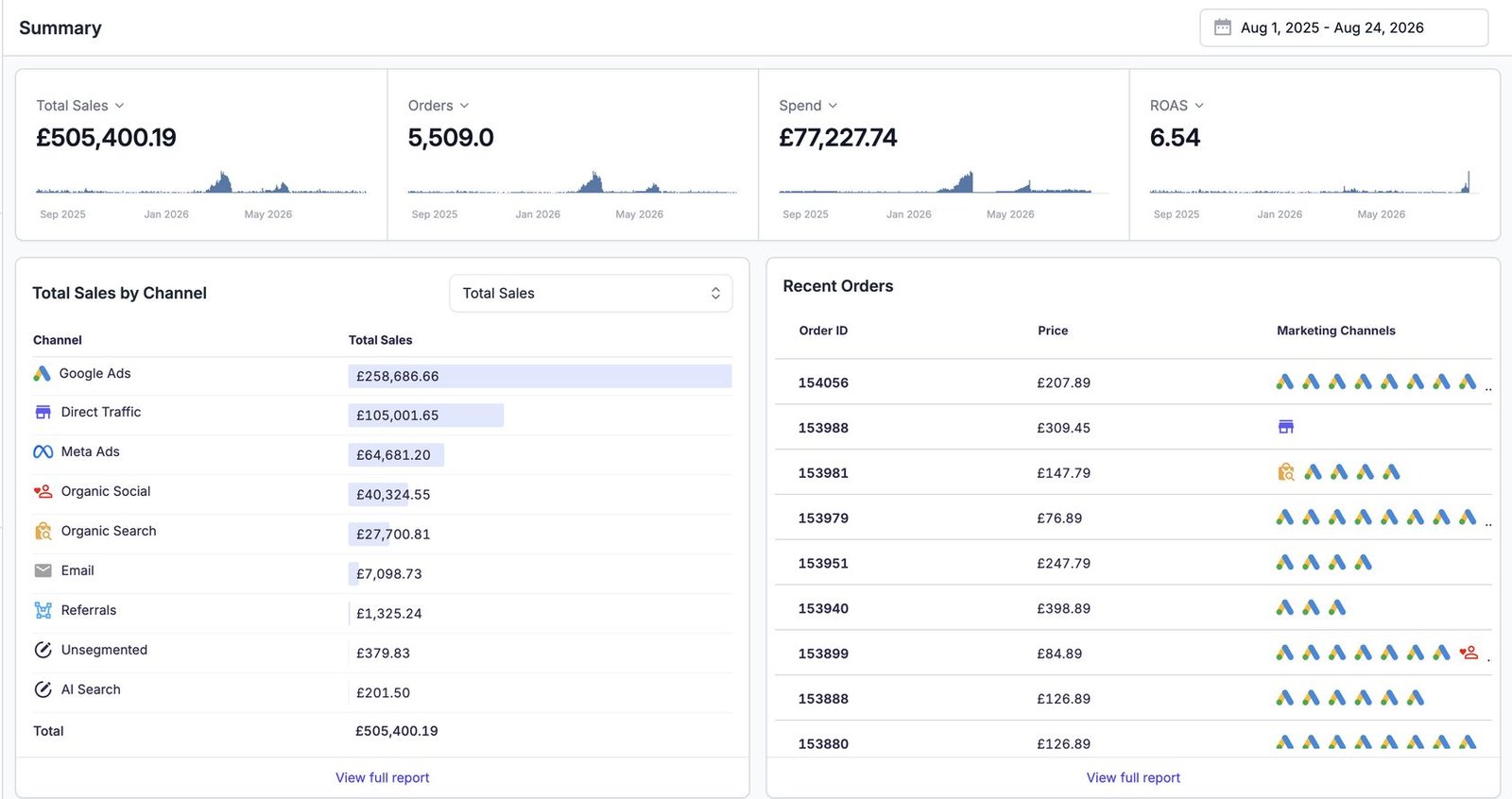Click order ID 153979
This screenshot has width=1512, height=799.
pyautogui.click(x=823, y=518)
